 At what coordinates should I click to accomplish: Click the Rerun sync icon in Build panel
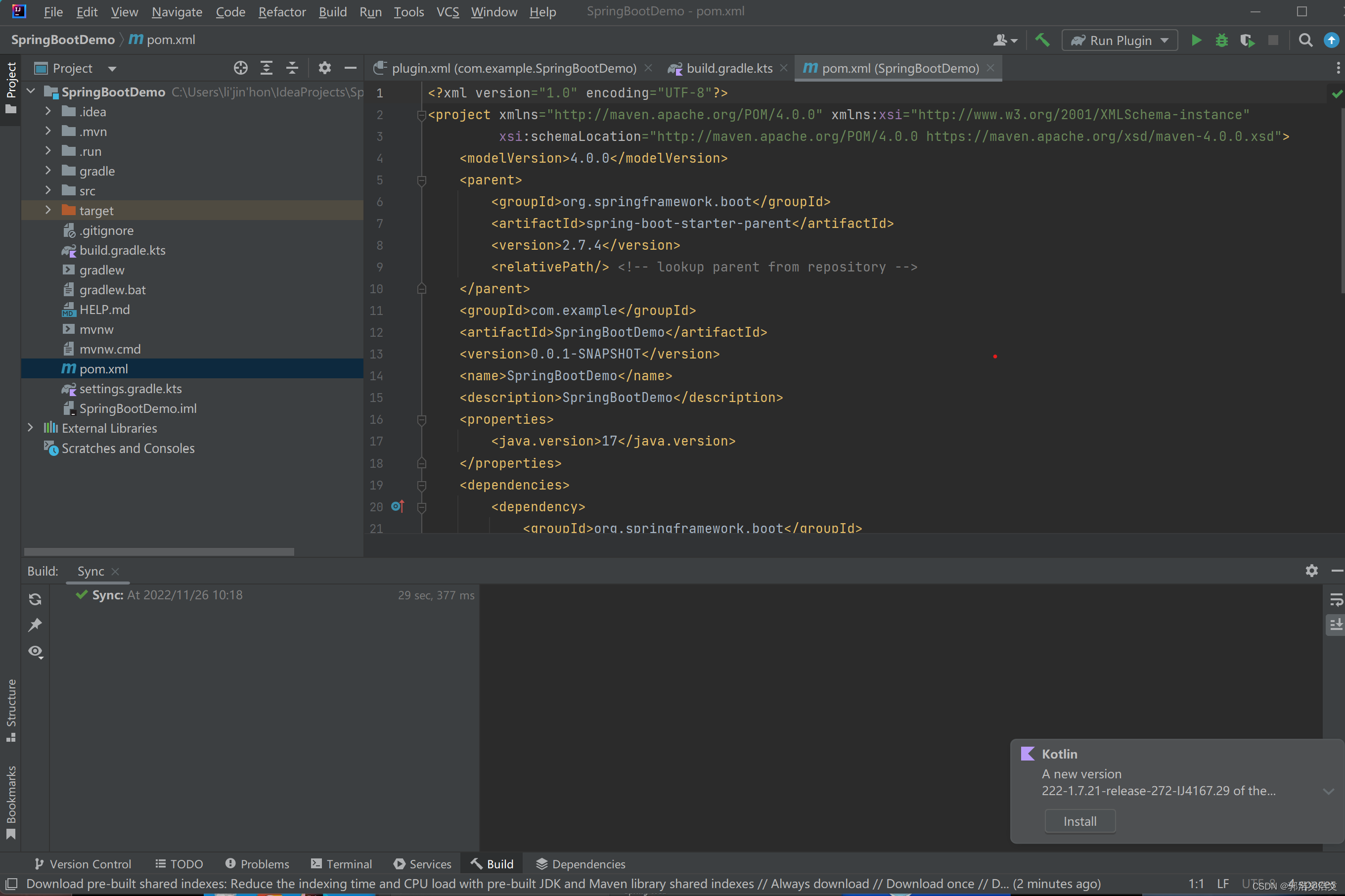[35, 599]
